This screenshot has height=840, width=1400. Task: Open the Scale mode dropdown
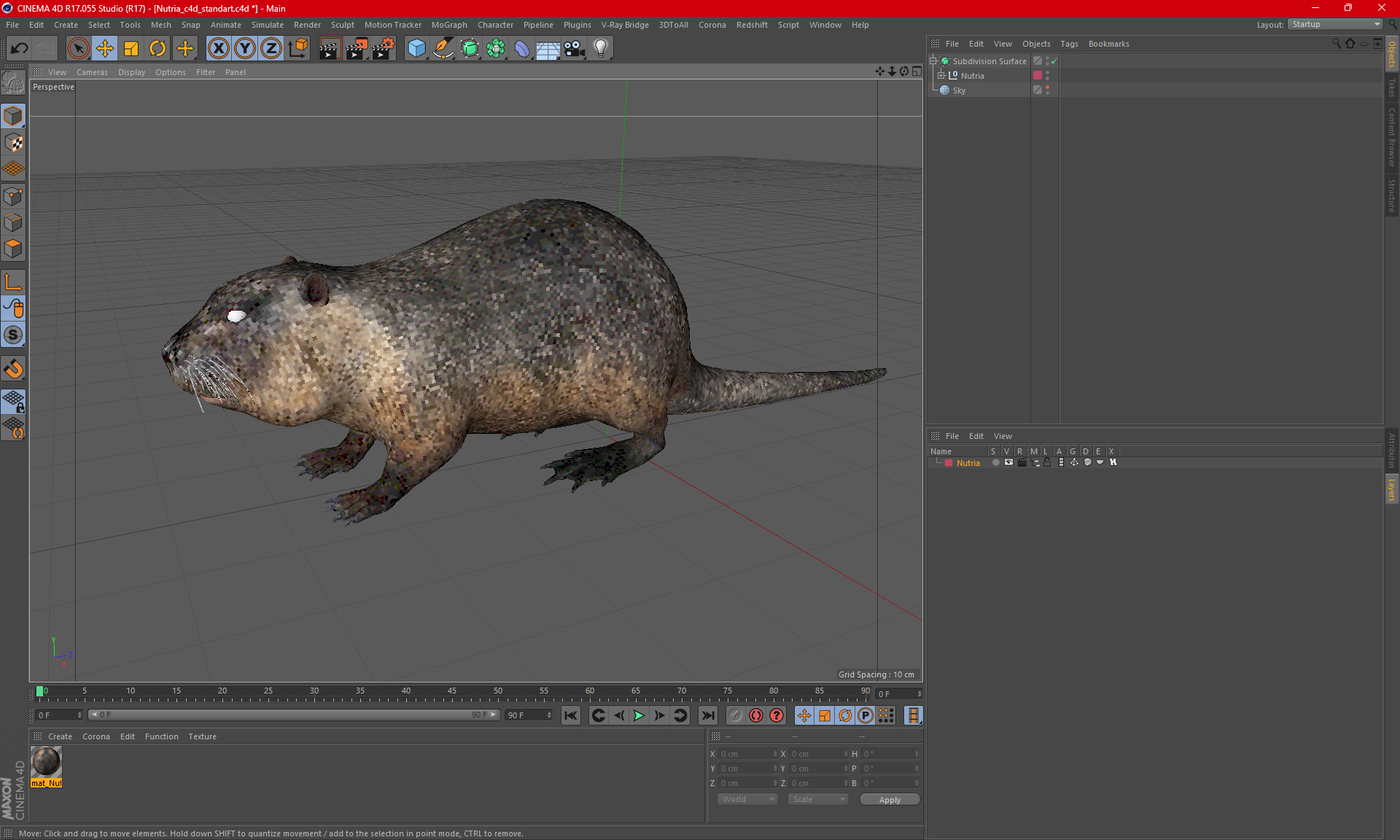(817, 799)
